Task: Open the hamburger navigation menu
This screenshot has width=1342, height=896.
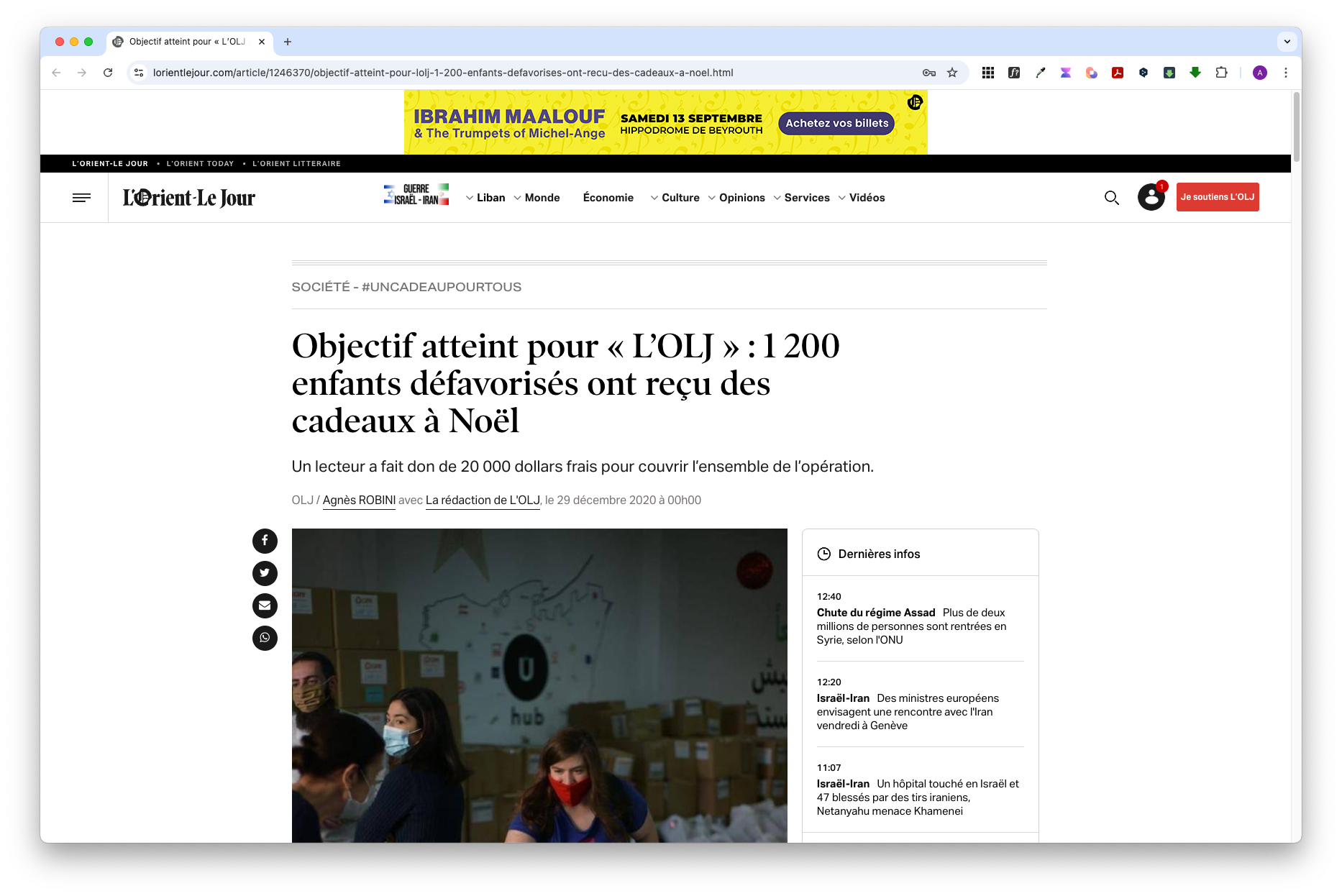Action: (81, 197)
